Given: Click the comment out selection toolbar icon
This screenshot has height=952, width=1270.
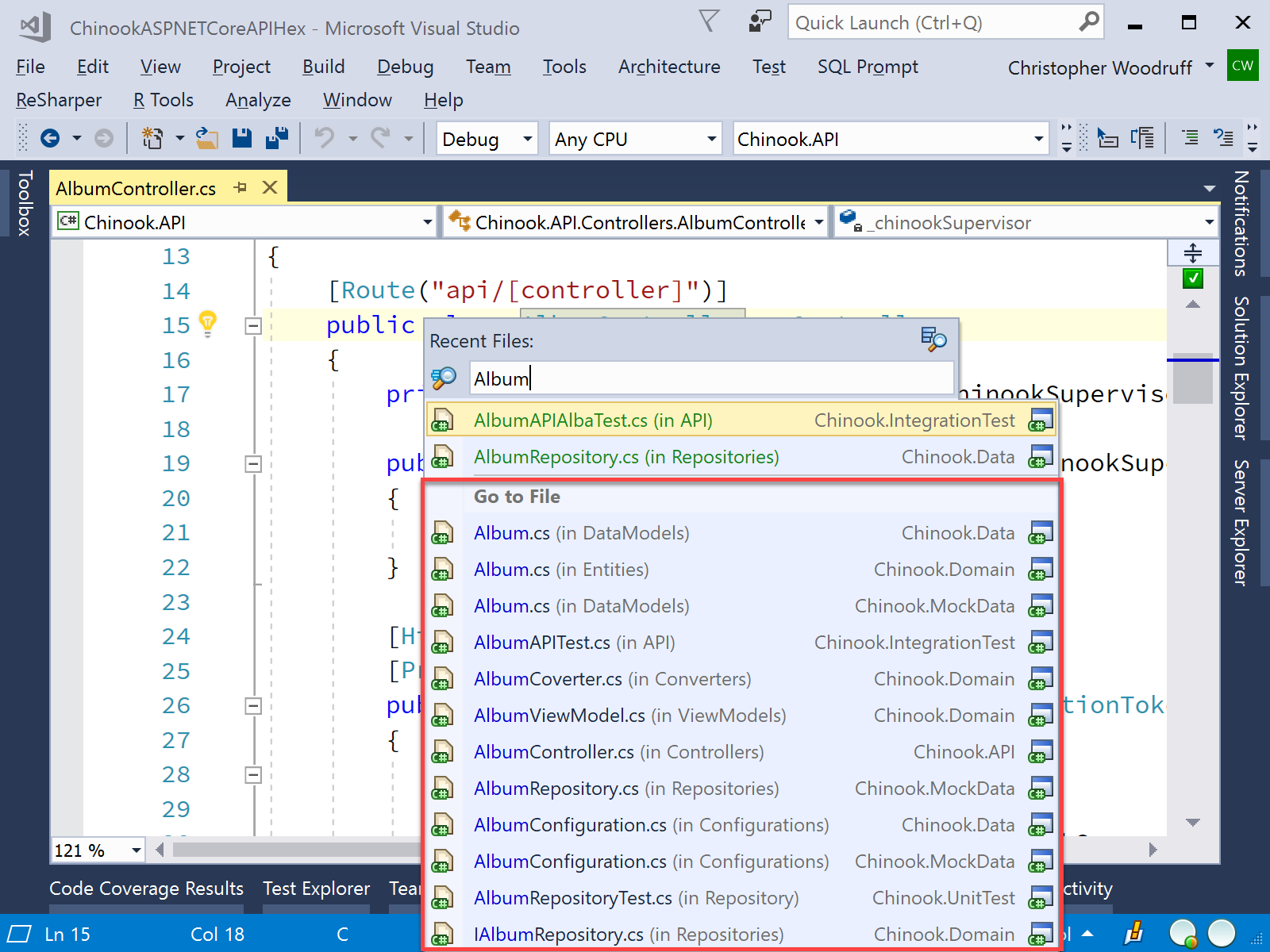Looking at the screenshot, I should tap(1190, 138).
